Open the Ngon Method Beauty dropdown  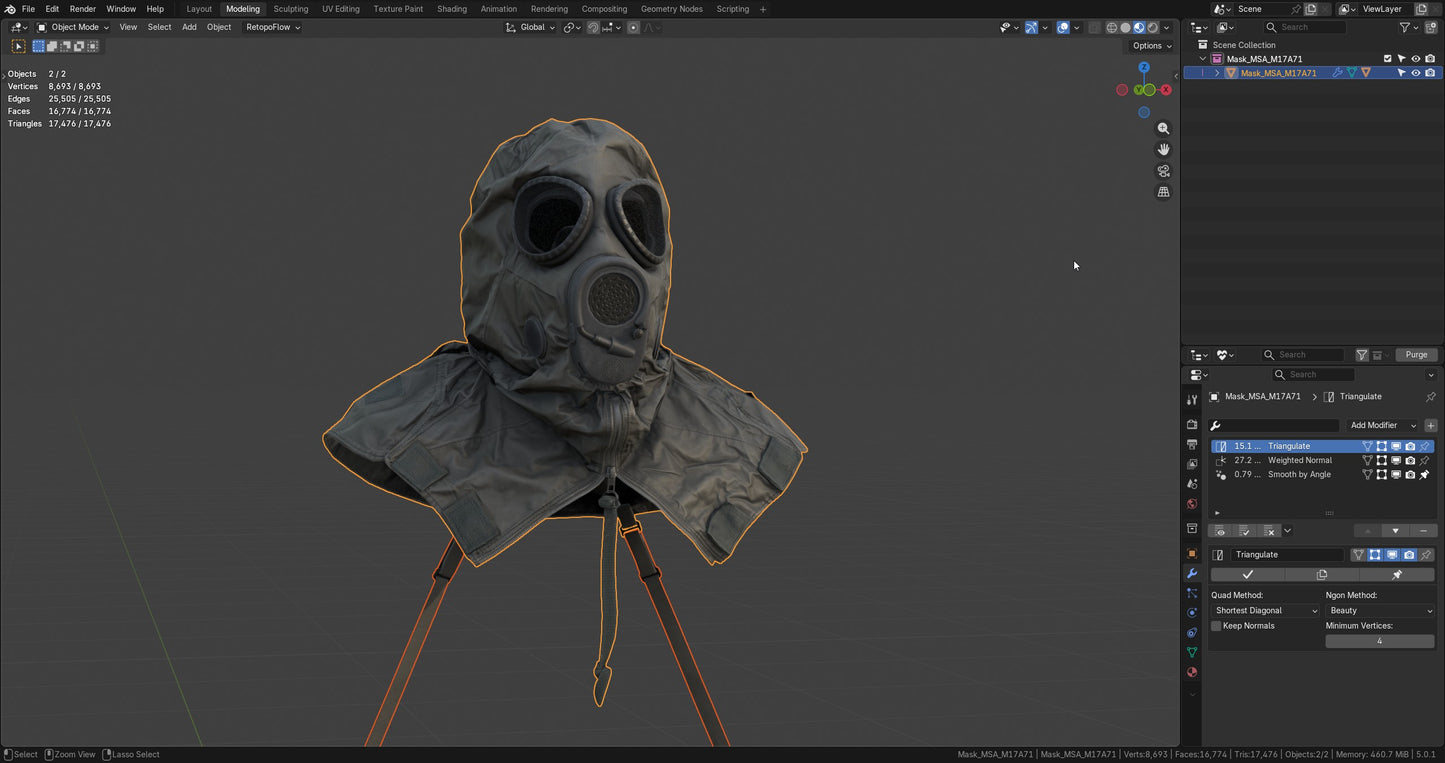point(1380,611)
